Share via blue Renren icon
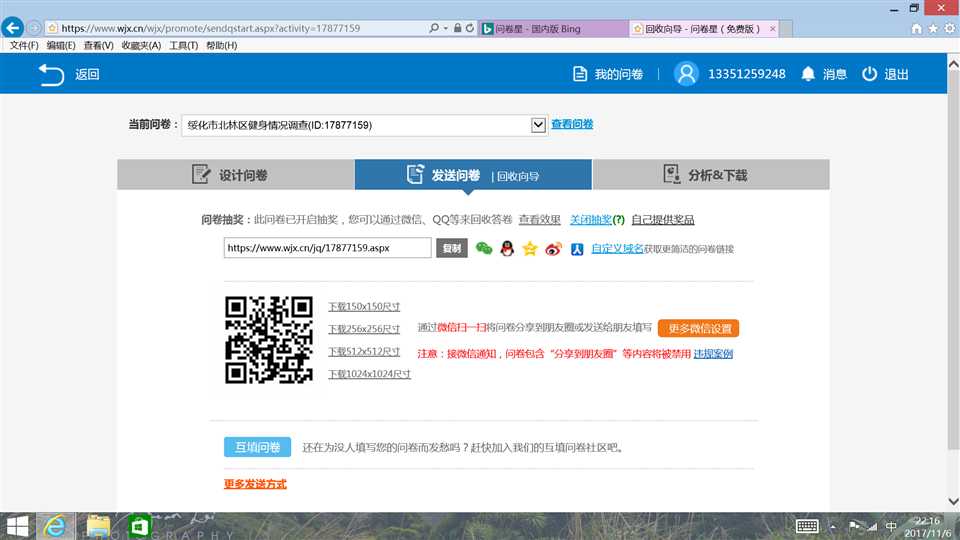Screen dimensions: 960x540 click(577, 249)
